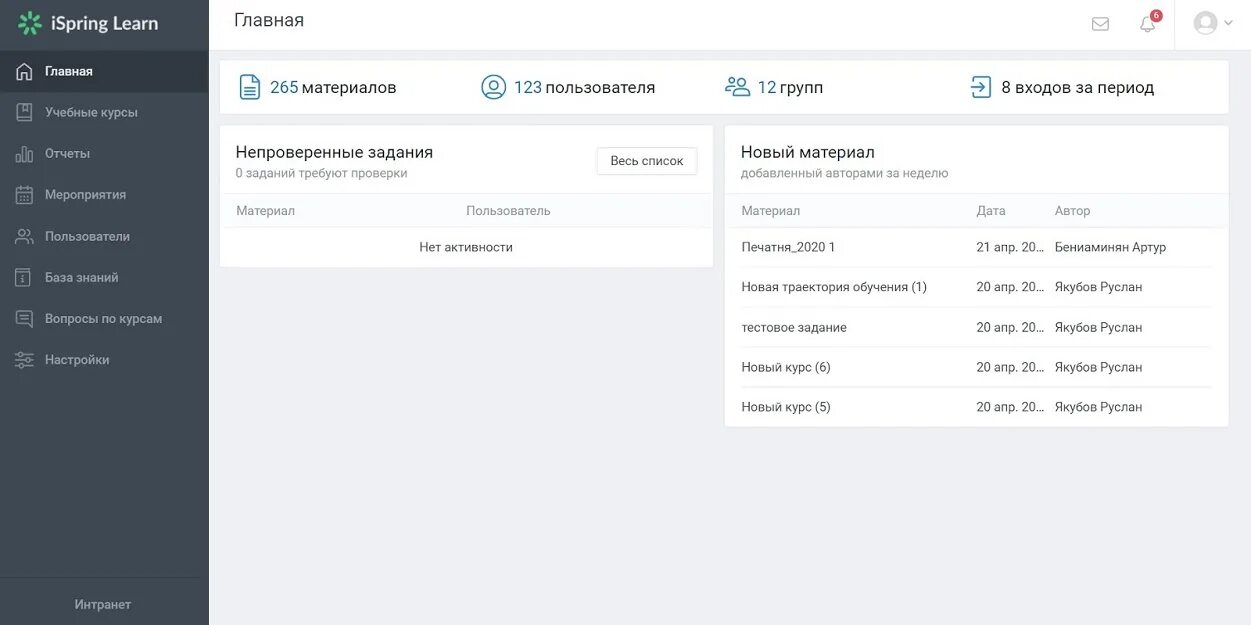Open notifications bell icon
This screenshot has height=625, width=1251.
pos(1147,24)
